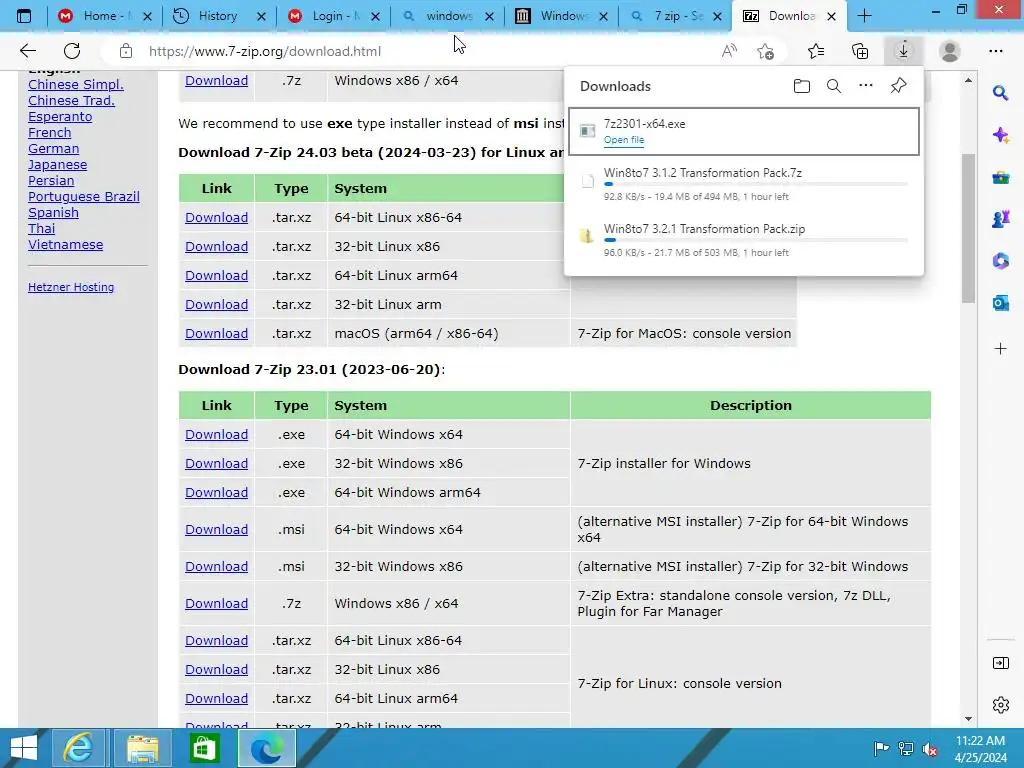The image size is (1024, 768).
Task: Open sidebar Search icon
Action: pyautogui.click(x=1000, y=93)
